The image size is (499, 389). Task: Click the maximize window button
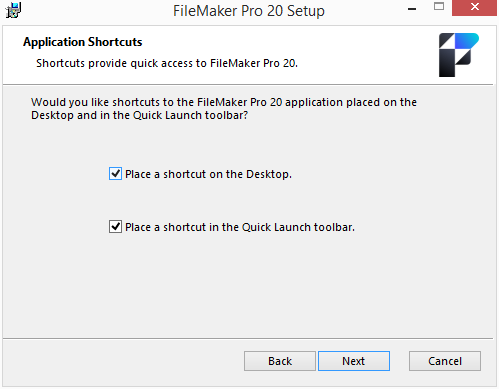tap(439, 7)
